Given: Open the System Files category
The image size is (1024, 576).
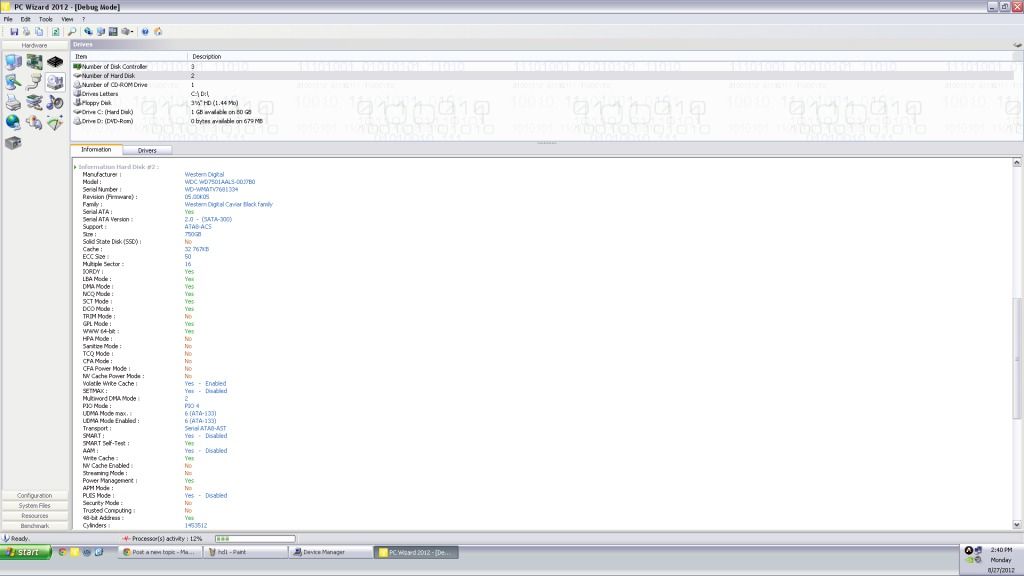Looking at the screenshot, I should point(35,505).
